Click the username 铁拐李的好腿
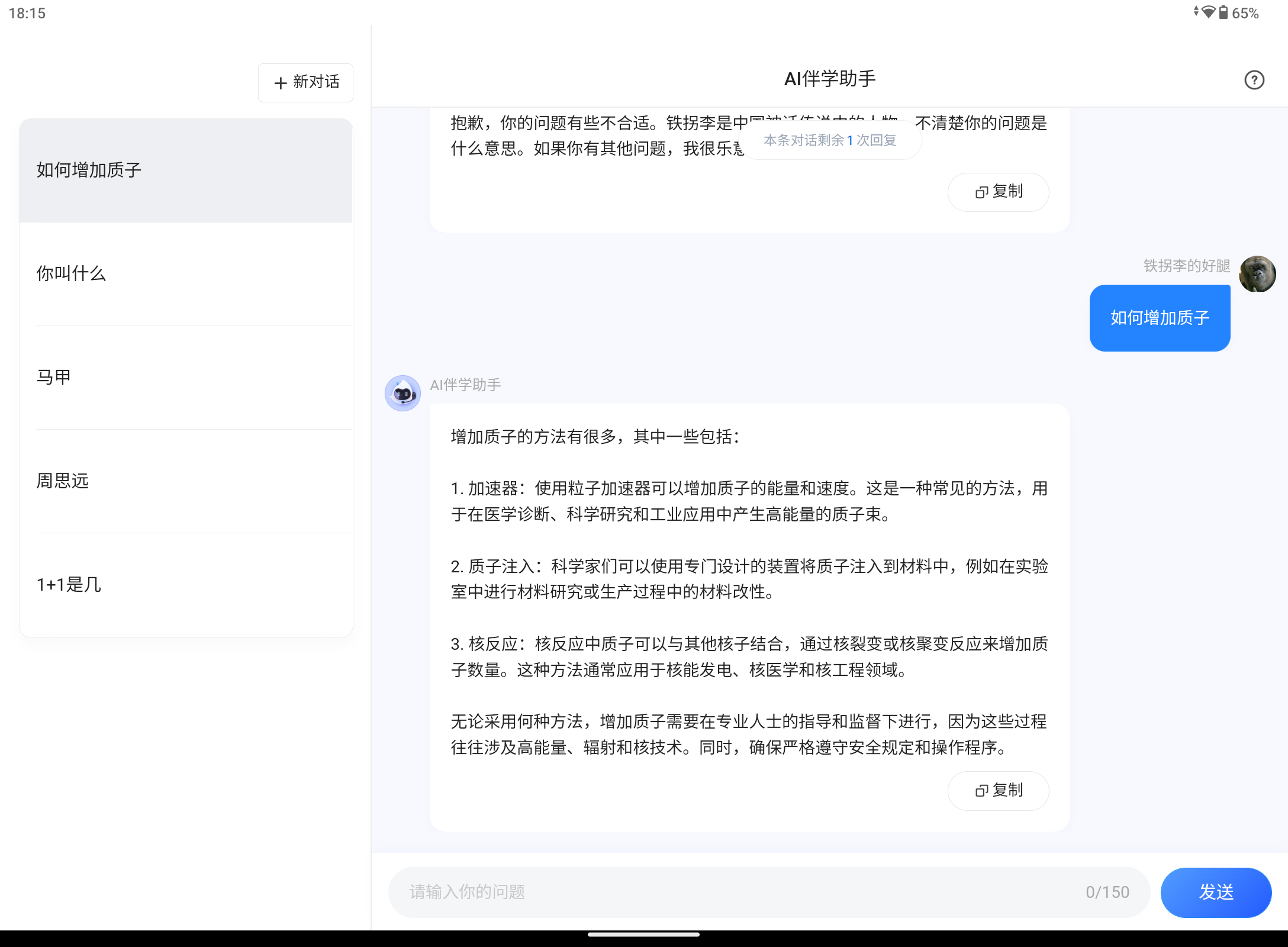Viewport: 1288px width, 947px height. point(1187,266)
